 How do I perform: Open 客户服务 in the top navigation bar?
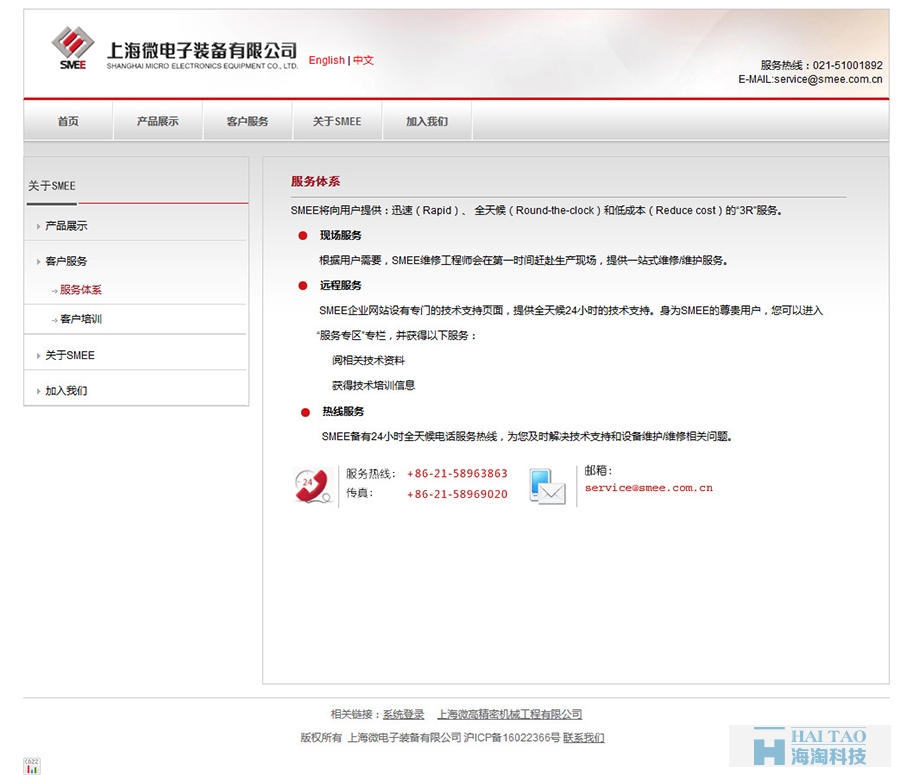coord(247,121)
